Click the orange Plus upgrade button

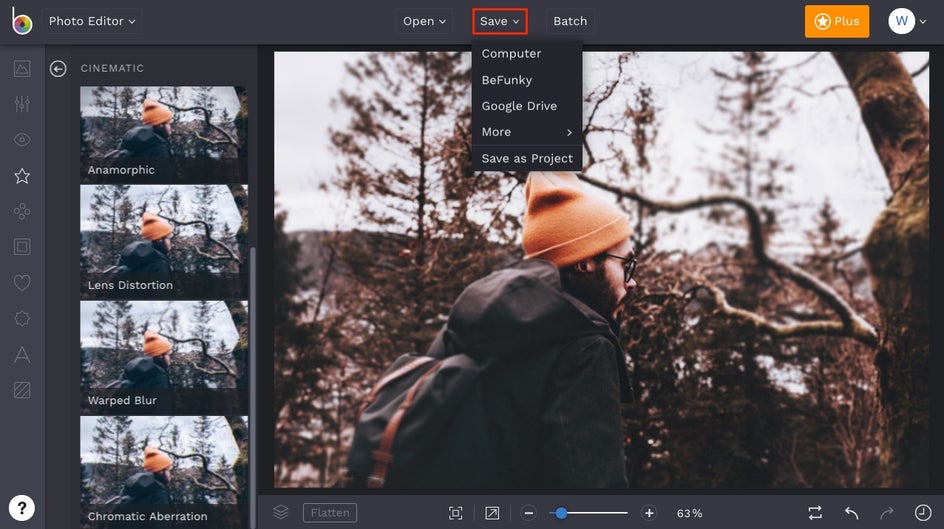click(837, 21)
